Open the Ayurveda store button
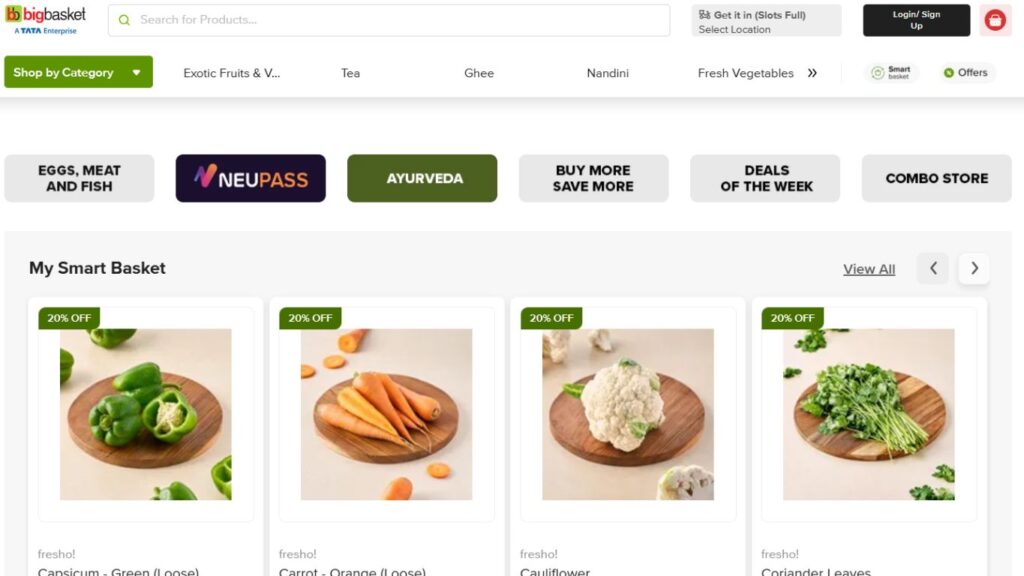The height and width of the screenshot is (576, 1024). pos(422,178)
